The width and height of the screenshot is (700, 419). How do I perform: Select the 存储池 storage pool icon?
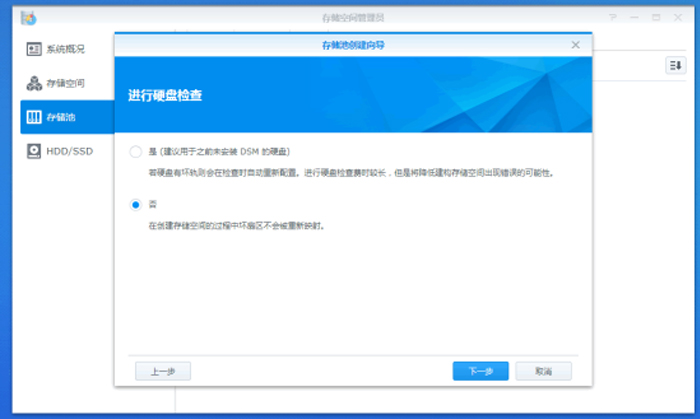[x=34, y=117]
